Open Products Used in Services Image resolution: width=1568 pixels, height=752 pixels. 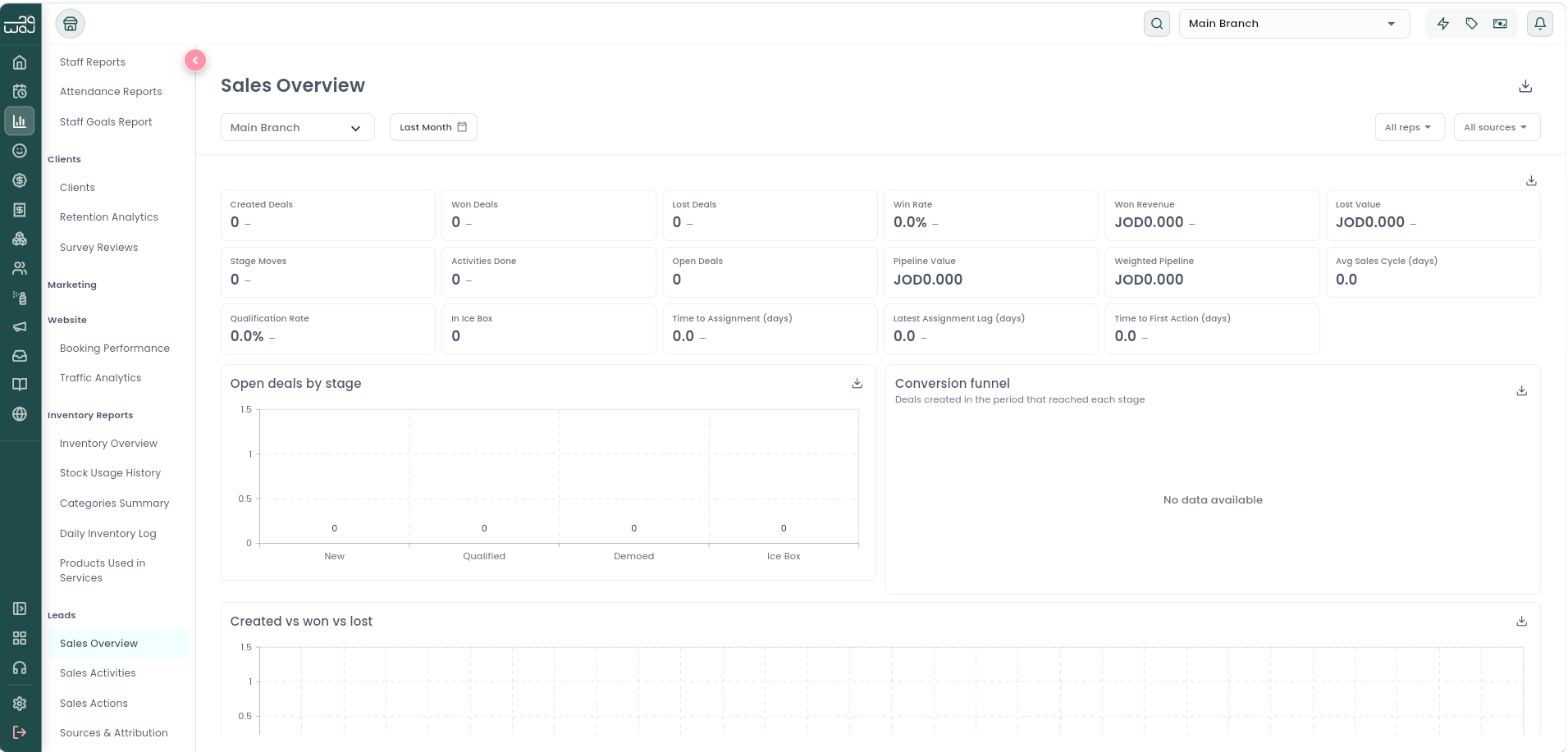click(103, 571)
